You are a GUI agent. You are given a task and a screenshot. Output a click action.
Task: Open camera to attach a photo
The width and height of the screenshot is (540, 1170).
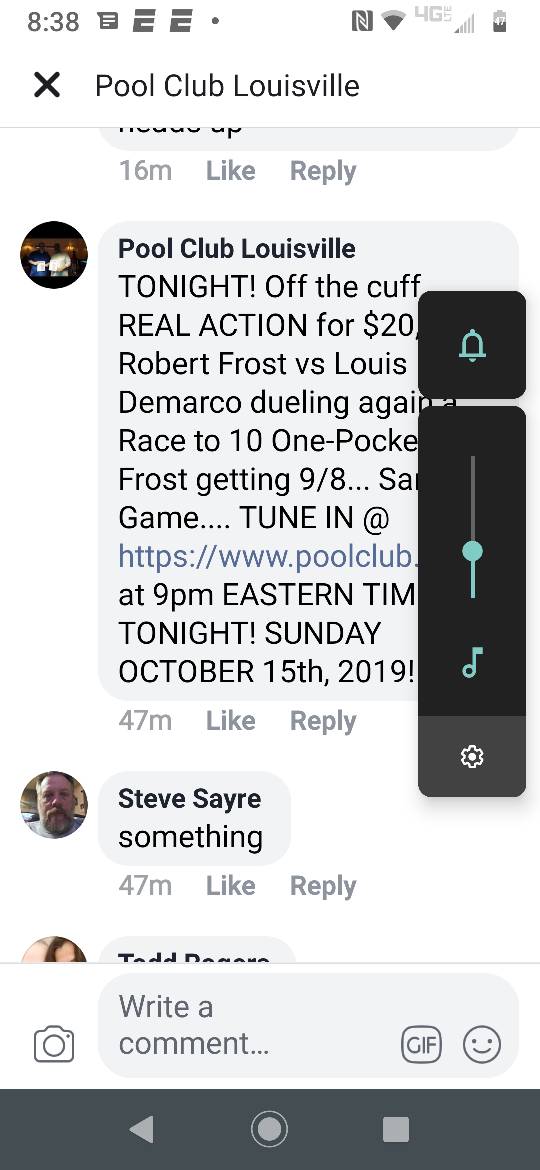pos(54,1044)
